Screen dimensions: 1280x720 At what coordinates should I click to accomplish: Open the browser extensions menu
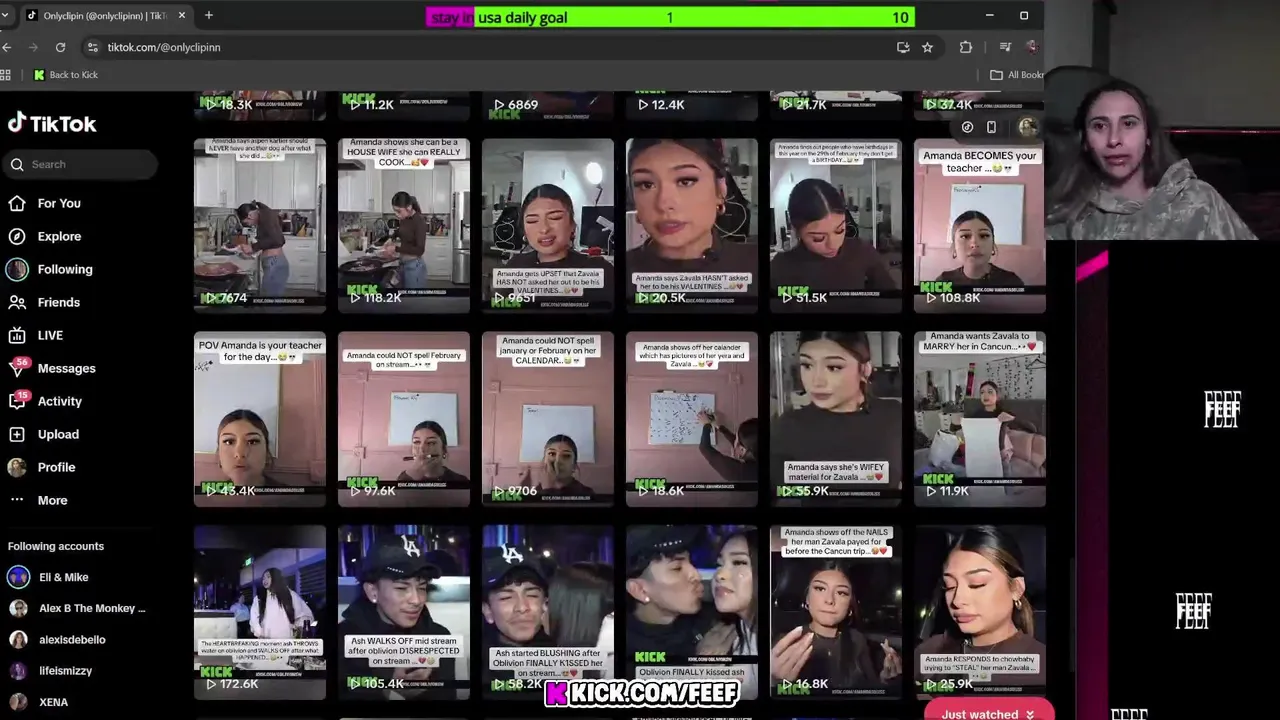(x=965, y=47)
